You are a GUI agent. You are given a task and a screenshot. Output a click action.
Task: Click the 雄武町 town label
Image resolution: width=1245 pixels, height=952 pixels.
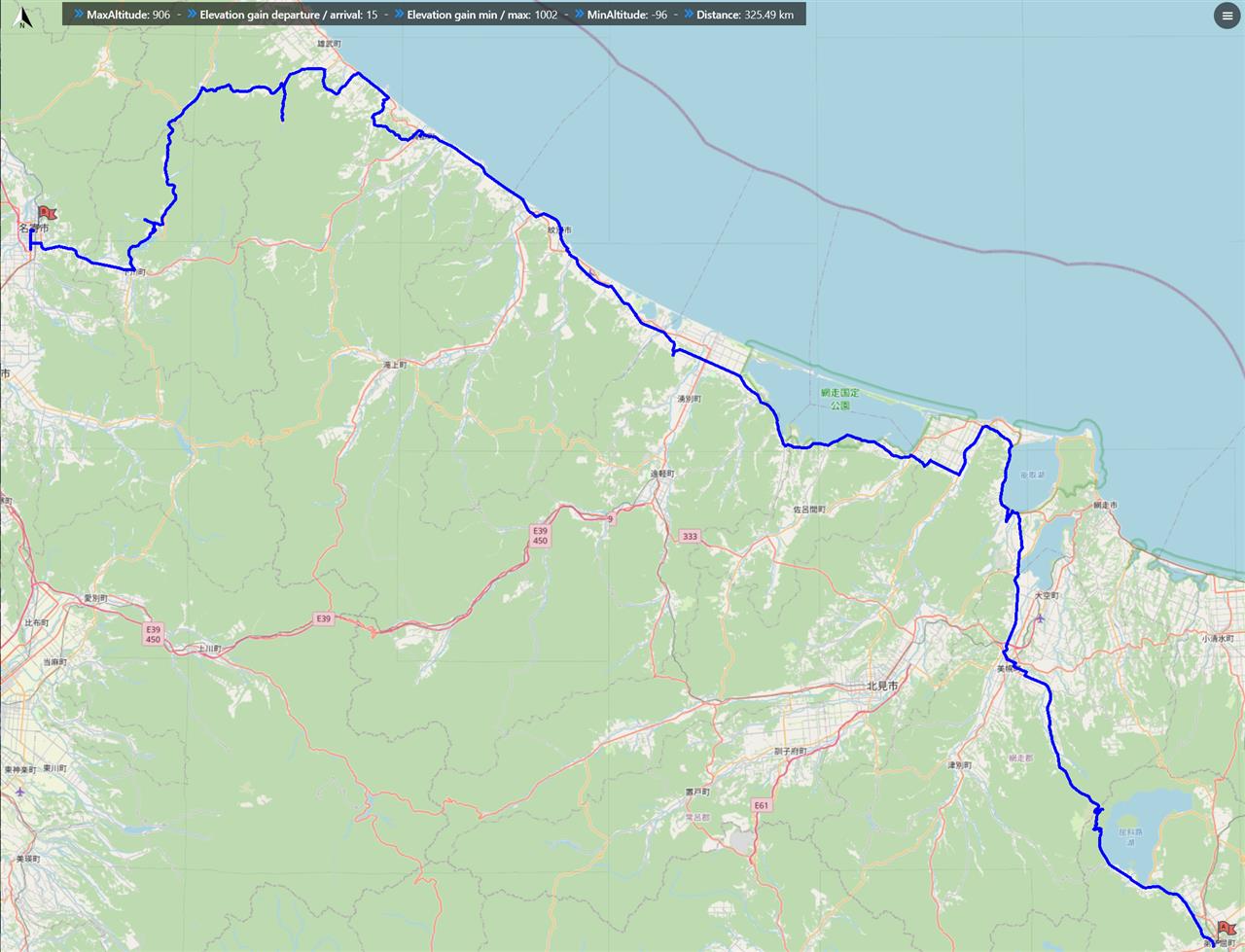(x=331, y=44)
